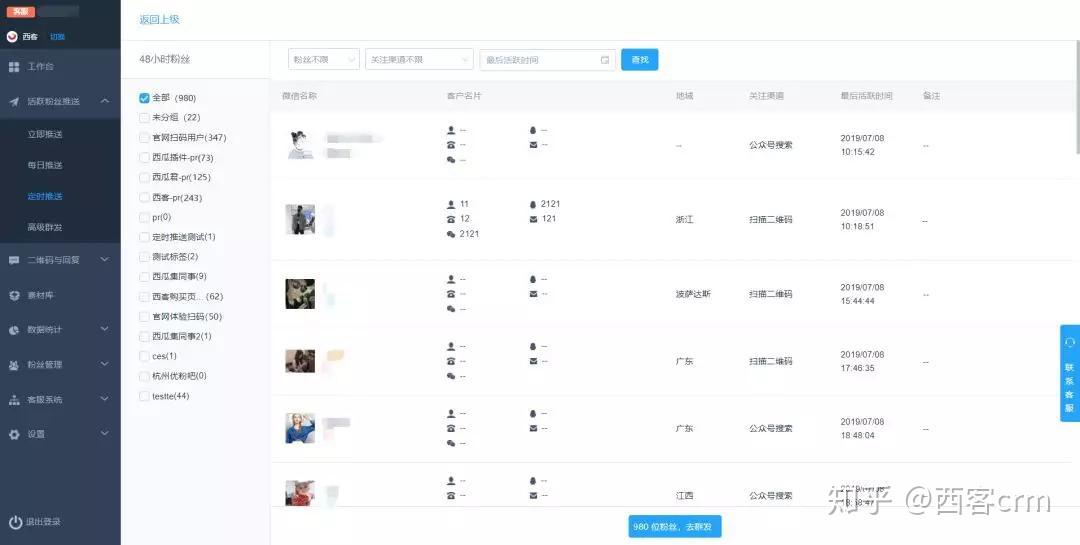Select 高级群发 in the sidebar

pos(45,227)
